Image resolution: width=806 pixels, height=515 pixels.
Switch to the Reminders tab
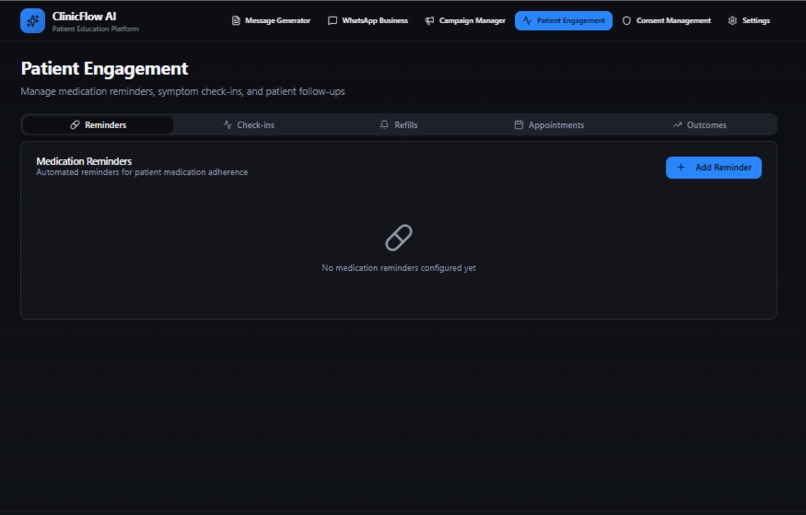point(98,125)
